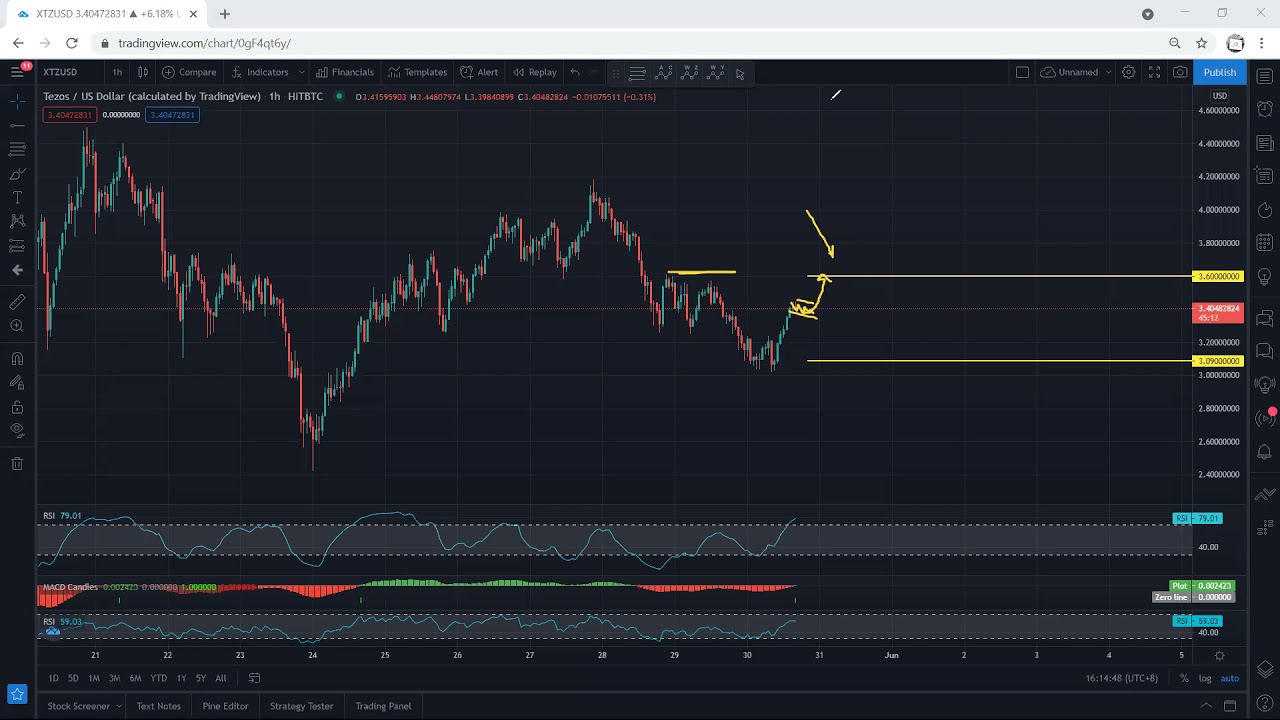The height and width of the screenshot is (720, 1280).
Task: Select the text annotation tool
Action: click(17, 198)
